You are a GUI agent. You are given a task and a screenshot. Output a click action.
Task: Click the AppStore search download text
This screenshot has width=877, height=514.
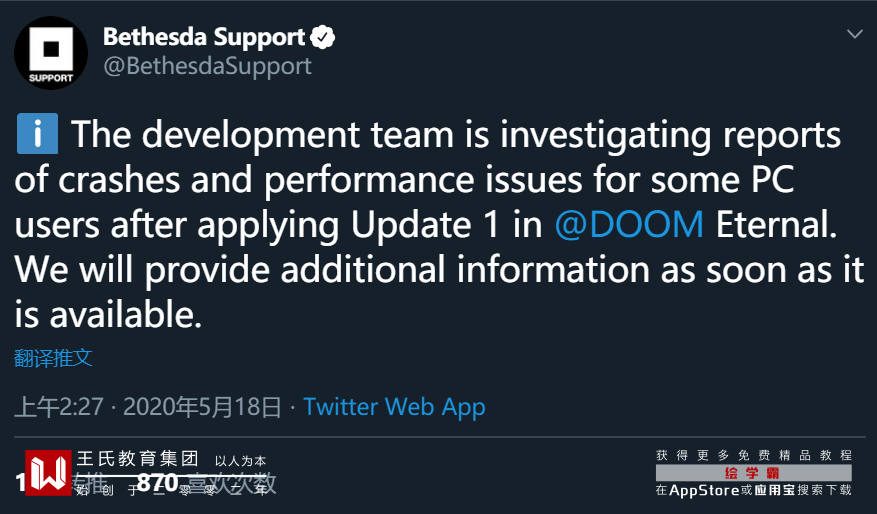[x=753, y=490]
